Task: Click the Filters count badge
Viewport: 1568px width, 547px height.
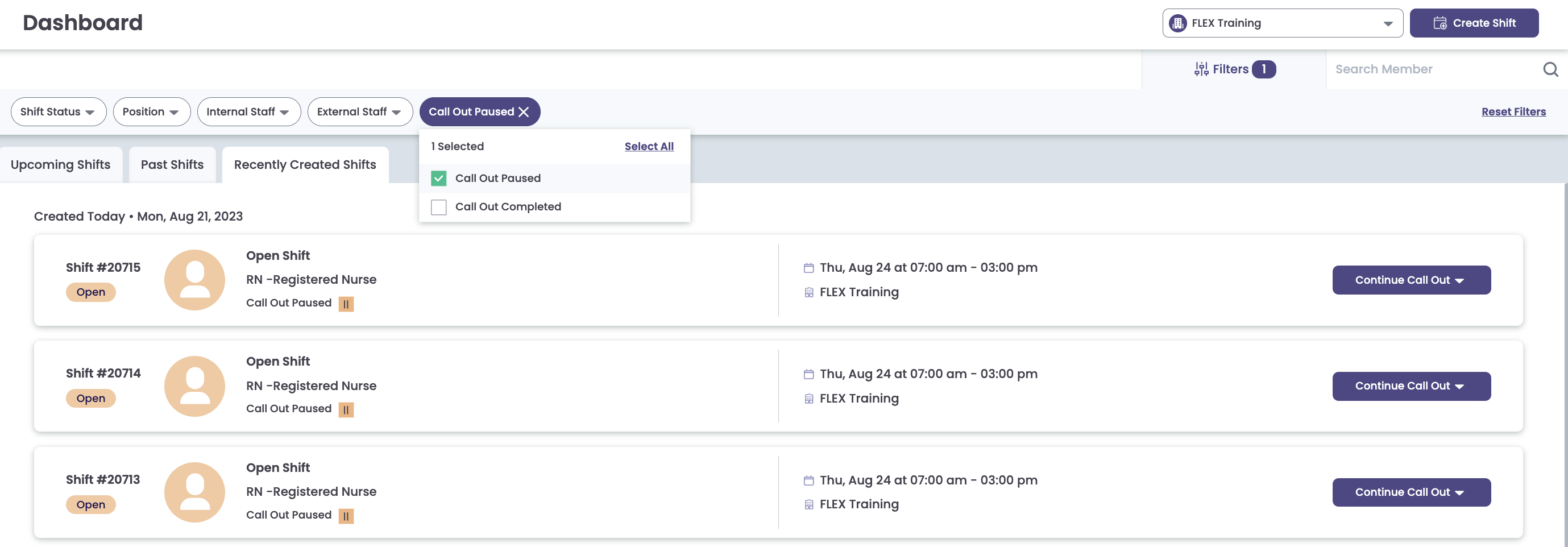Action: tap(1264, 69)
